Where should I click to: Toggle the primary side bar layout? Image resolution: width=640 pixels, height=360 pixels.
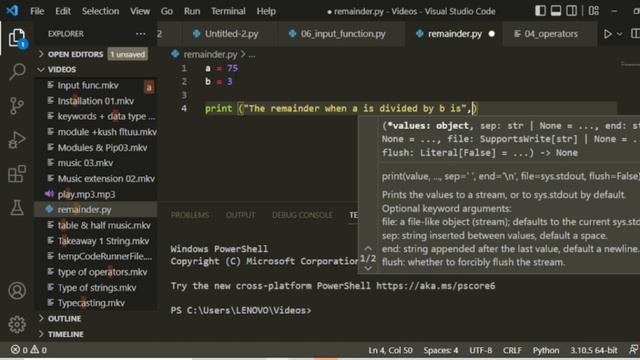[x=540, y=11]
